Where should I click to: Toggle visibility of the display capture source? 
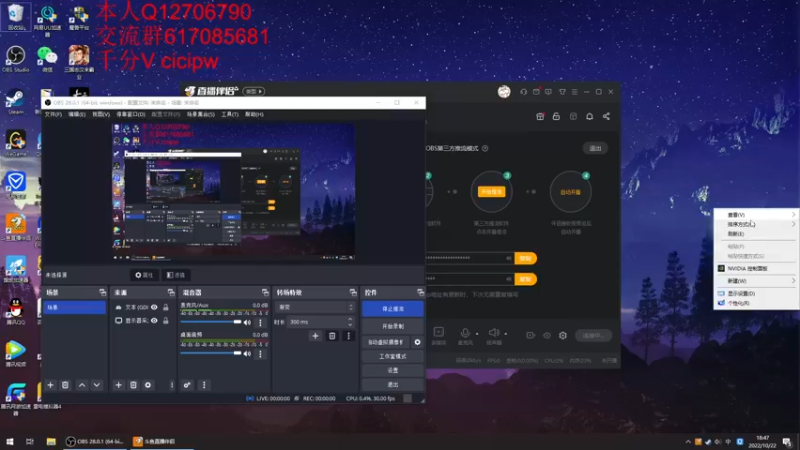(x=154, y=320)
